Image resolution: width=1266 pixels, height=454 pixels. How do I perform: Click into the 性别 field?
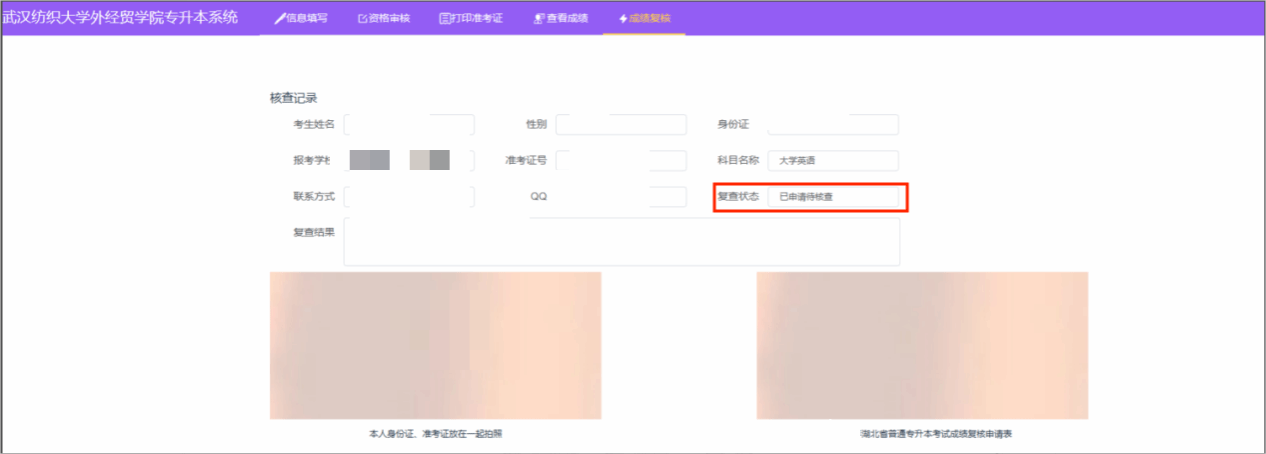coord(620,125)
